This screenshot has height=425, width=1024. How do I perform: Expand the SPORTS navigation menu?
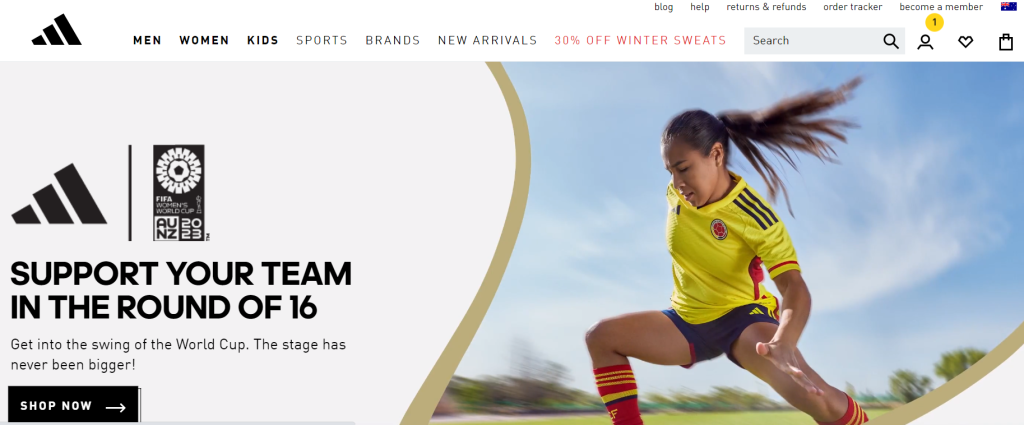(322, 40)
